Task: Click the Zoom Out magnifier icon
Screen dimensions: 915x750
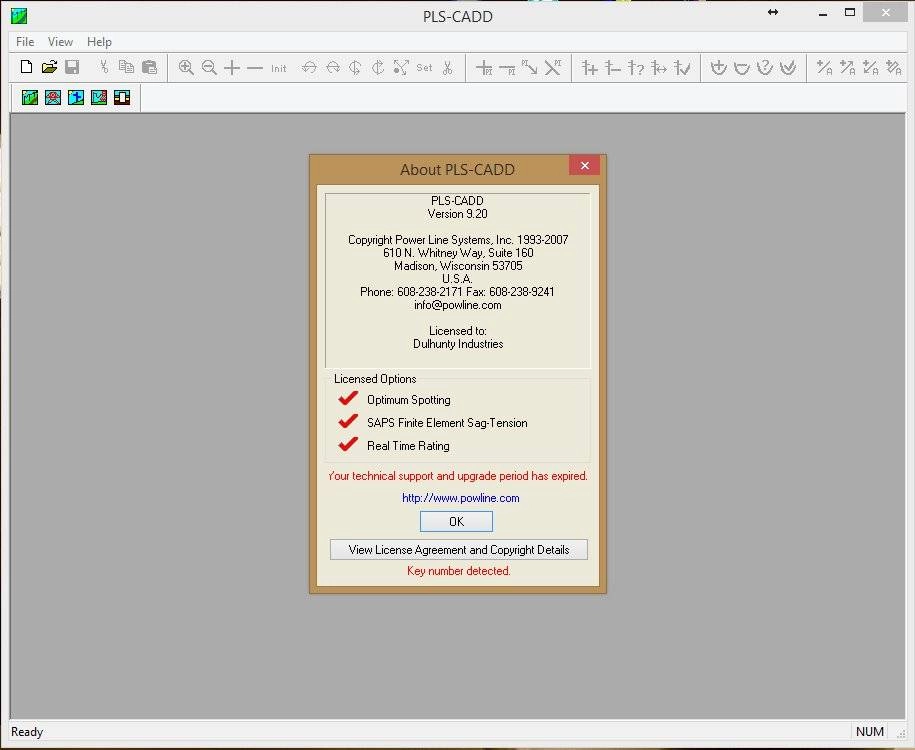Action: (209, 68)
